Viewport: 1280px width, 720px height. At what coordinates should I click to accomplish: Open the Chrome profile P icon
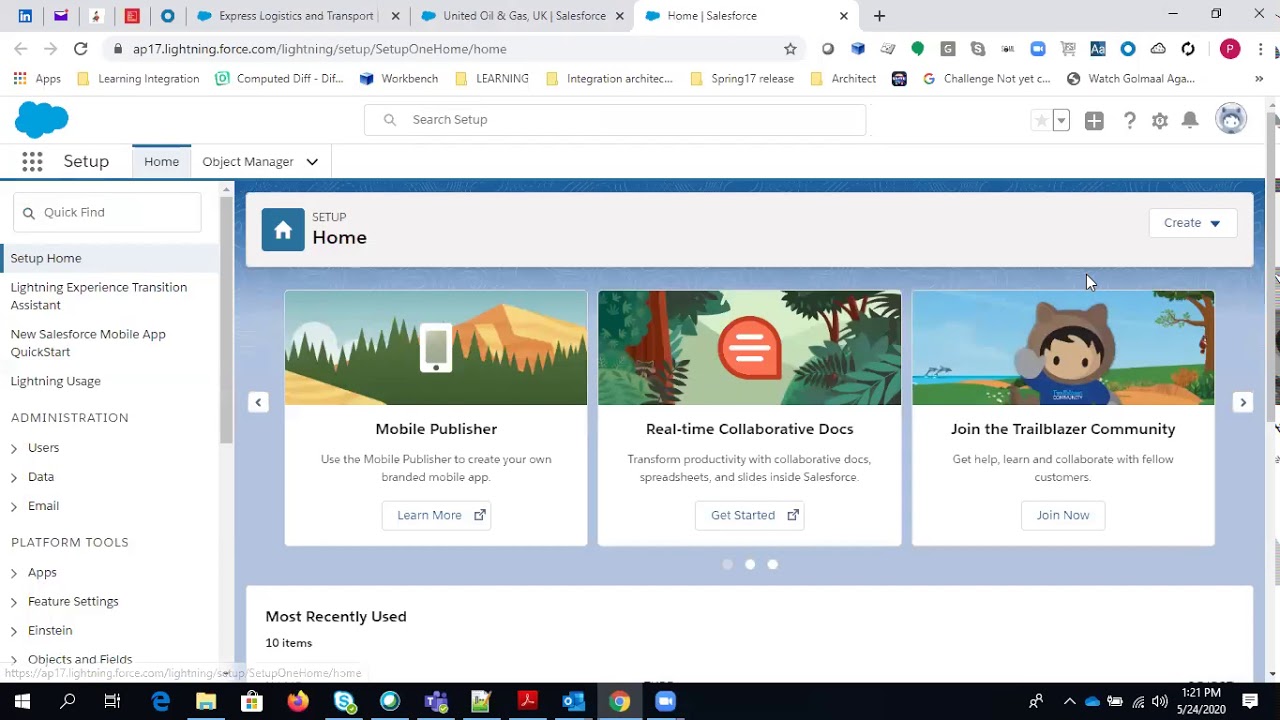(1230, 48)
